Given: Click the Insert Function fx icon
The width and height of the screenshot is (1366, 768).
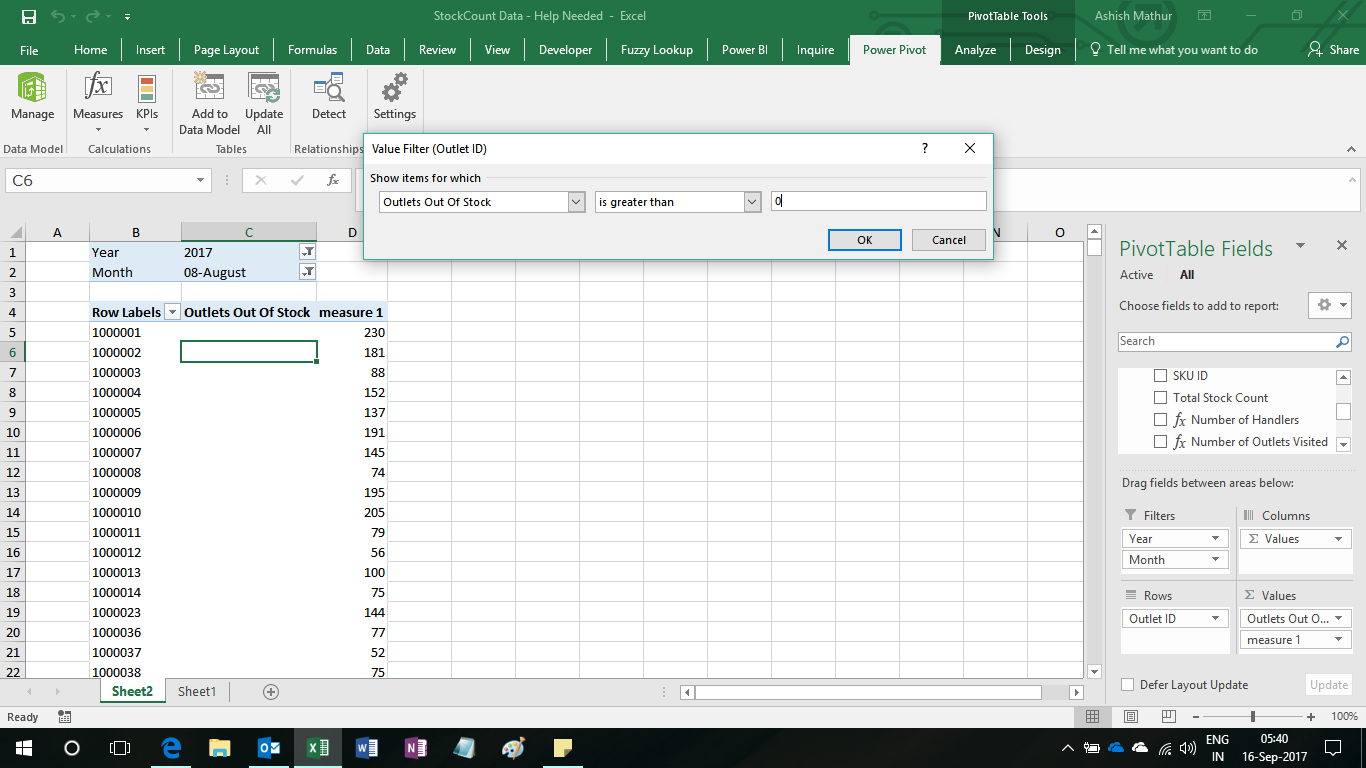Looking at the screenshot, I should click(333, 181).
